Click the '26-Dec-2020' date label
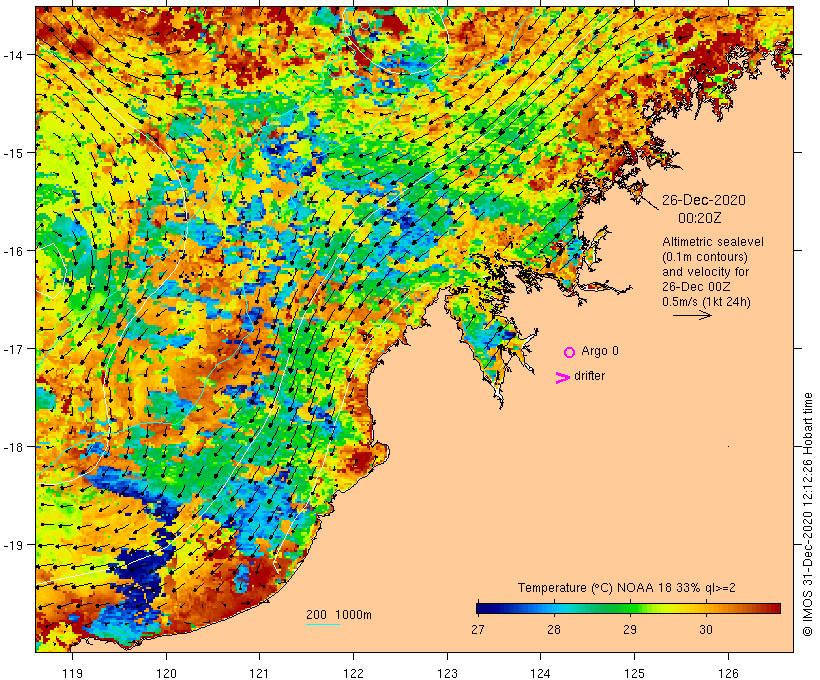 tap(703, 200)
